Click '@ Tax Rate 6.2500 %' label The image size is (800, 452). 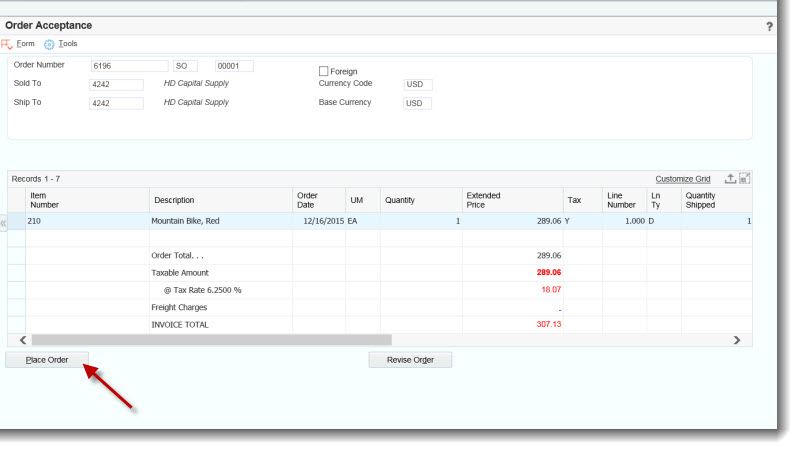[x=202, y=290]
